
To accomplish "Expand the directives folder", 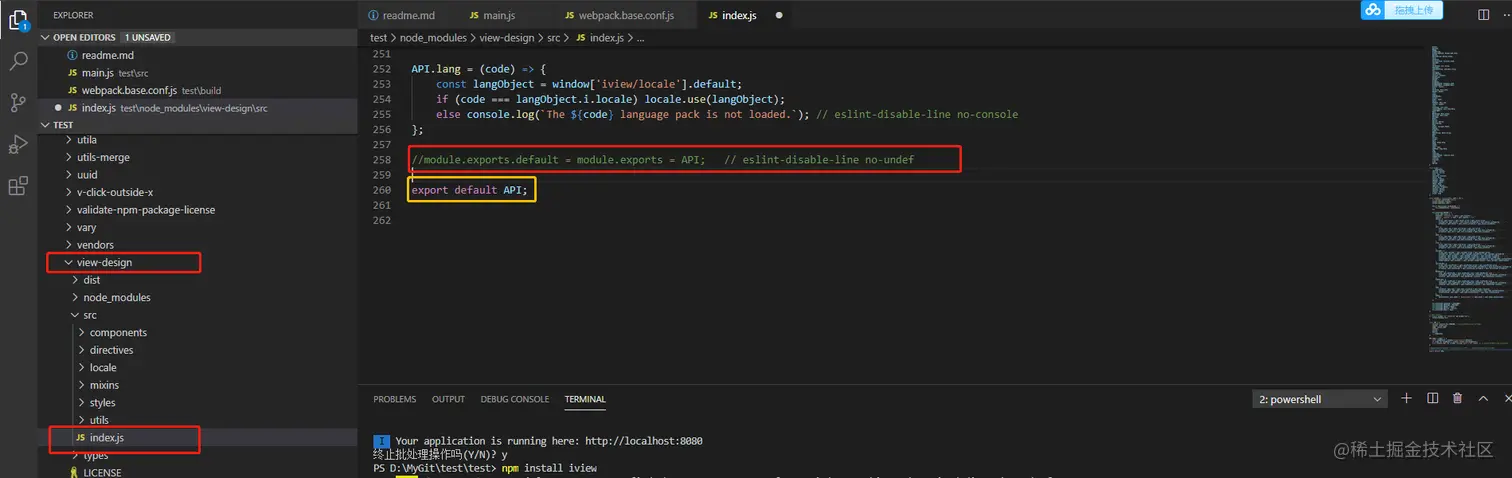I will pyautogui.click(x=82, y=350).
